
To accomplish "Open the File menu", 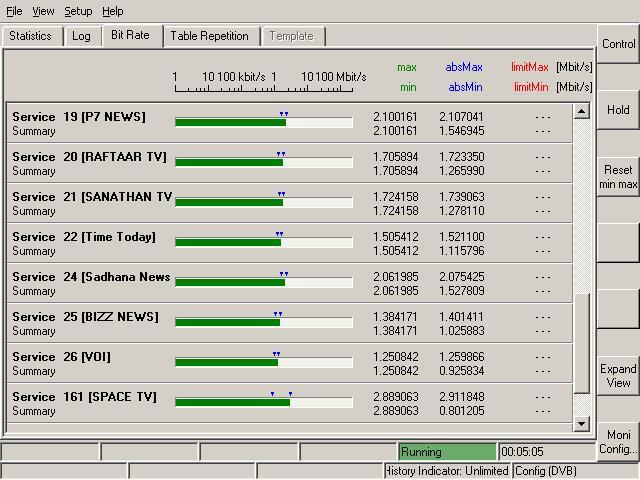I will click(14, 11).
